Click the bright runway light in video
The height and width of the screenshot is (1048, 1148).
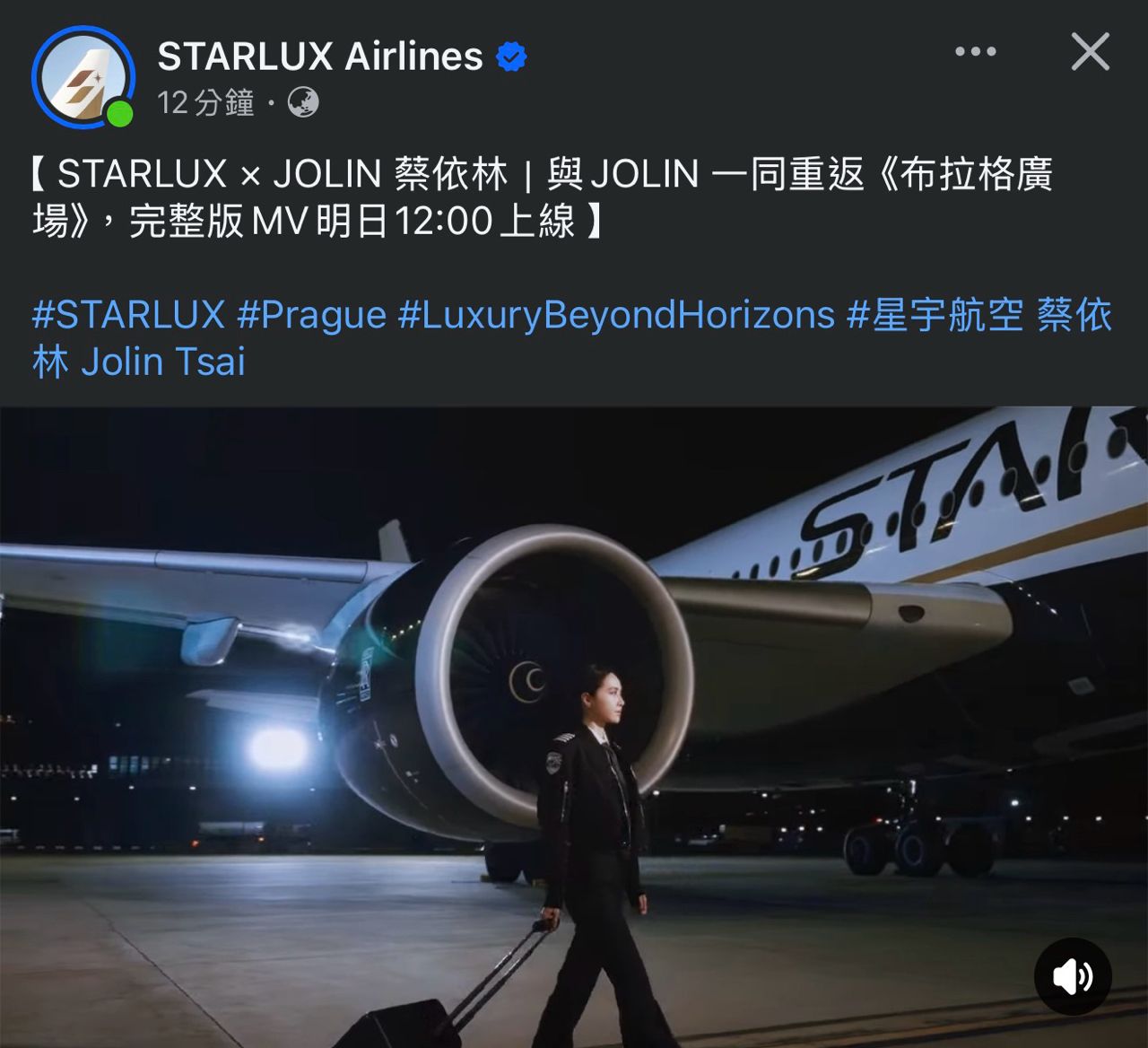pyautogui.click(x=276, y=750)
